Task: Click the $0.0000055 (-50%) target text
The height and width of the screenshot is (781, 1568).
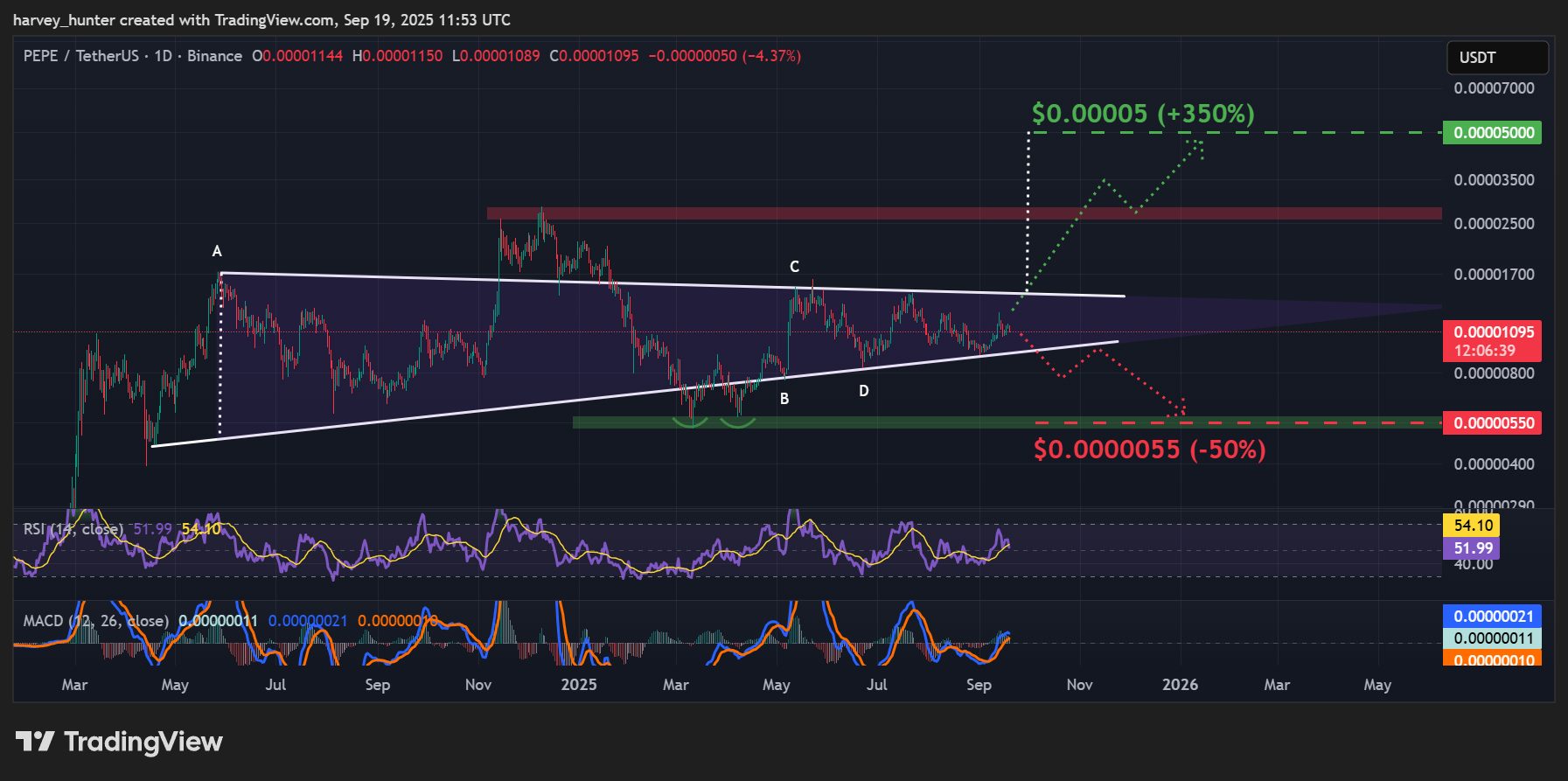Action: click(1149, 450)
